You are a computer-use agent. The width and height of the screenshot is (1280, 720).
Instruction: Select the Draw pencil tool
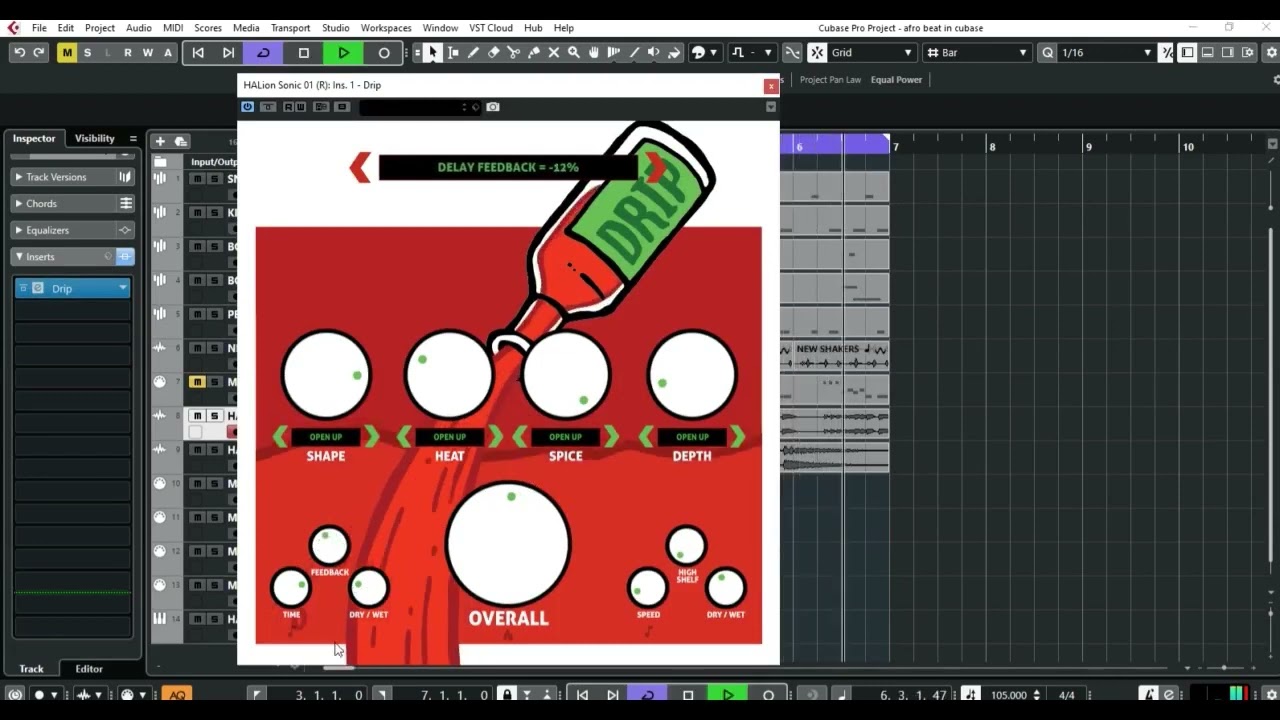pos(473,52)
